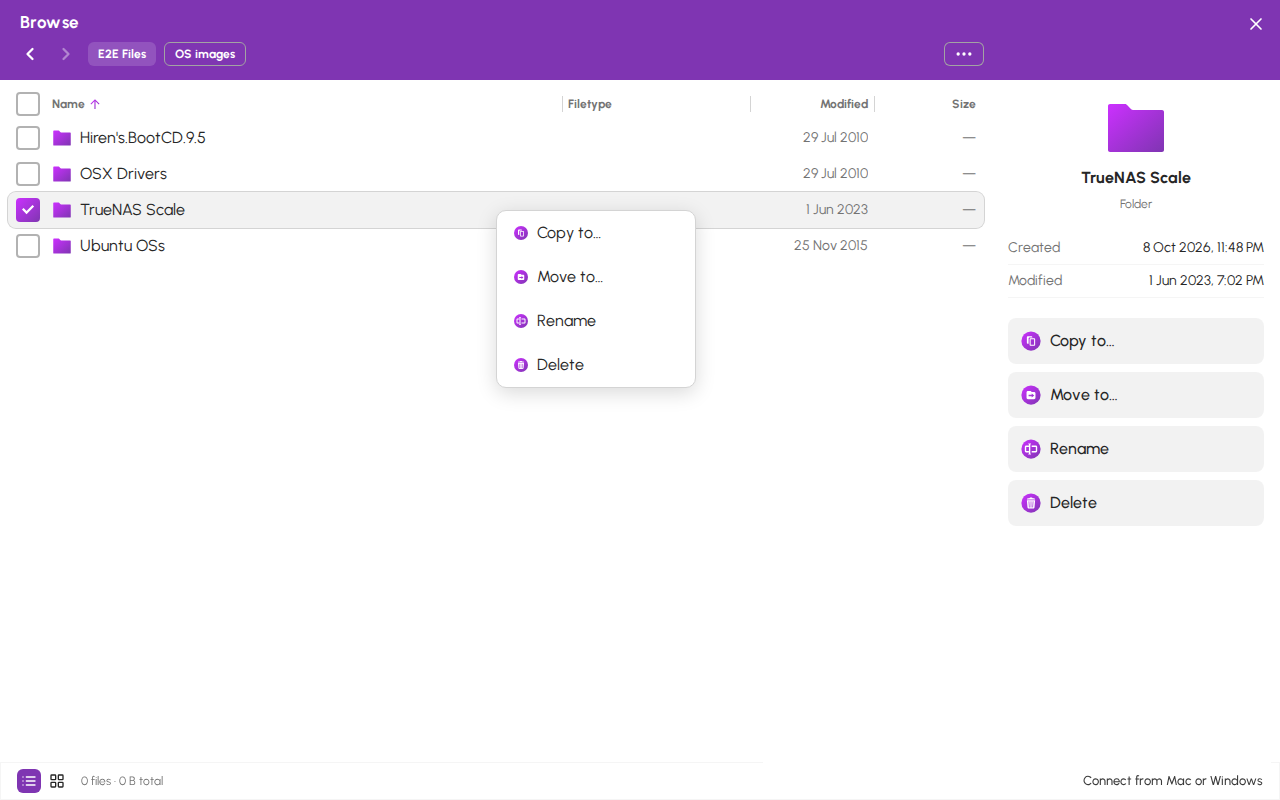Navigate to the OS images breadcrumb
The width and height of the screenshot is (1280, 800).
pyautogui.click(x=205, y=54)
